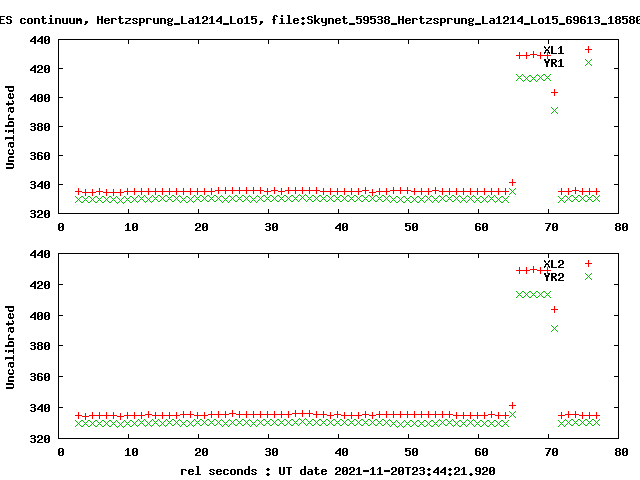This screenshot has height=480, width=640.
Task: Click the 360 y-axis tick in XL1 plot
Action: pos(40,156)
